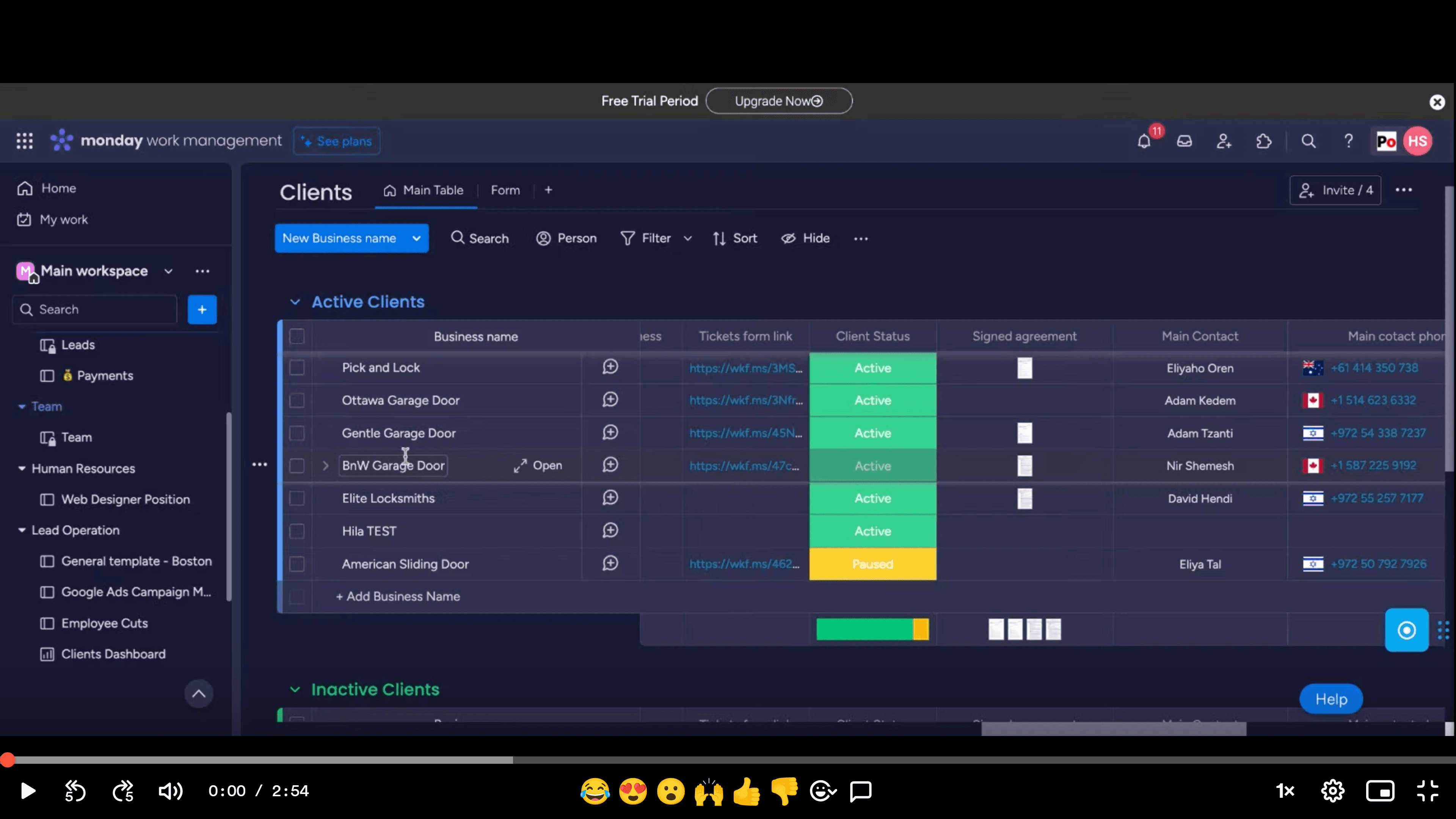
Task: Click the video settings gear icon
Action: click(1332, 791)
